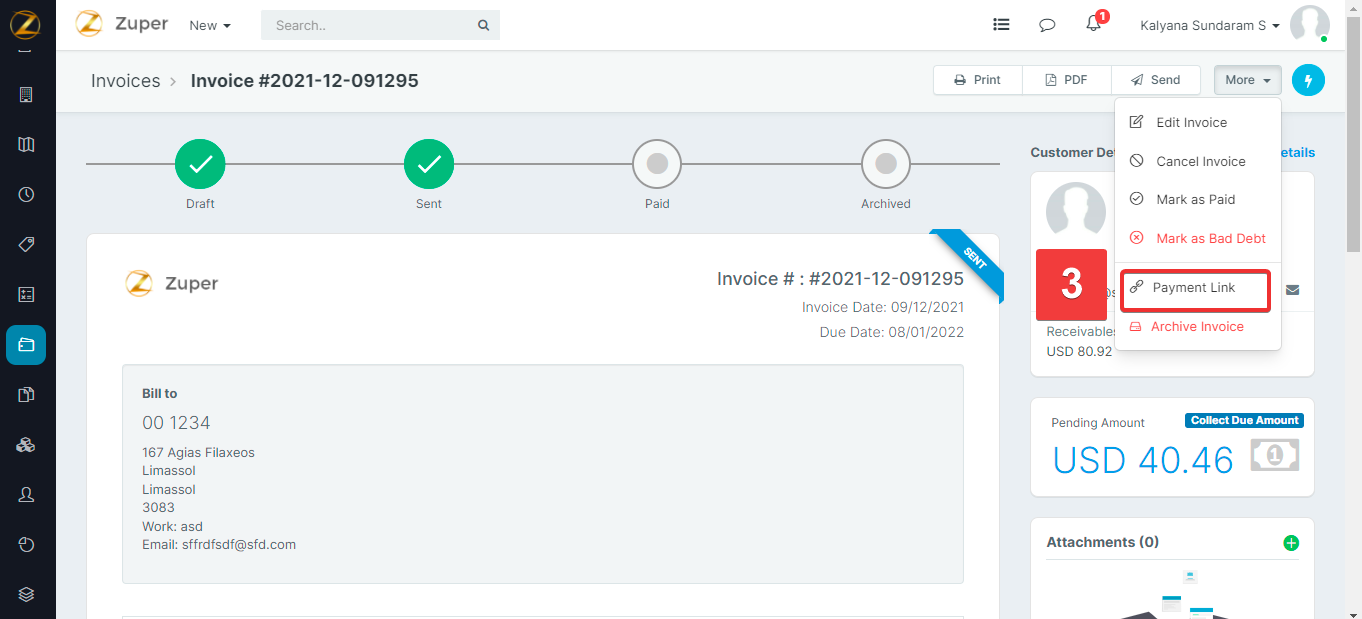Click the blue lightning bolt quick action button
Image resolution: width=1362 pixels, height=619 pixels.
[1308, 80]
